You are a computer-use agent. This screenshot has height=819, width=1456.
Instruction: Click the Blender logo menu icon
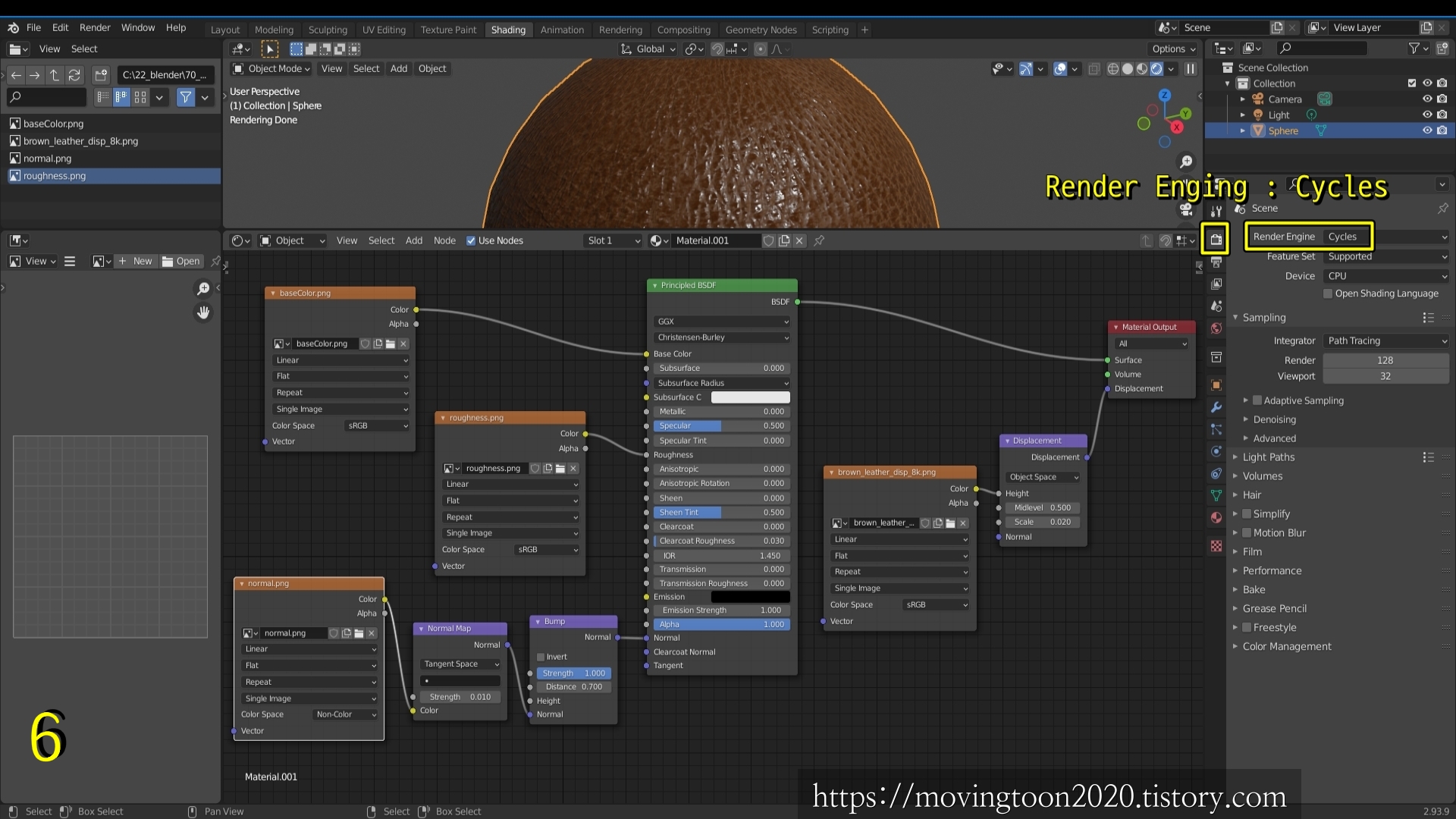click(14, 27)
